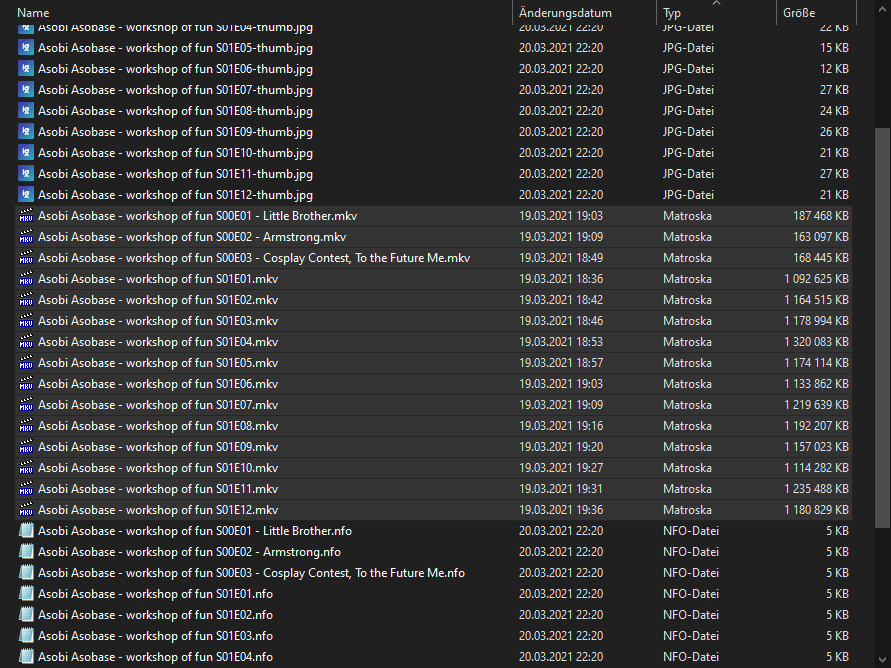Click the JPG icon of S01E07-thumb.jpg
This screenshot has height=668, width=891.
26,90
